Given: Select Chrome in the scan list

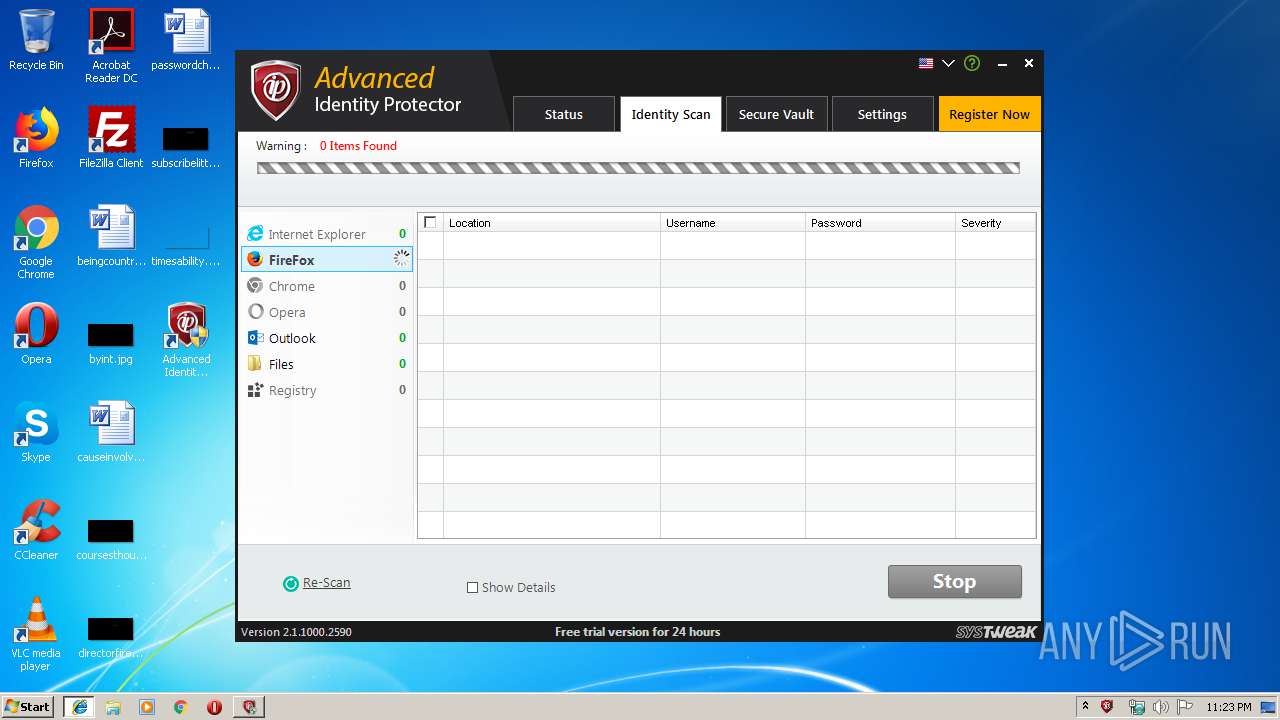Looking at the screenshot, I should click(326, 286).
